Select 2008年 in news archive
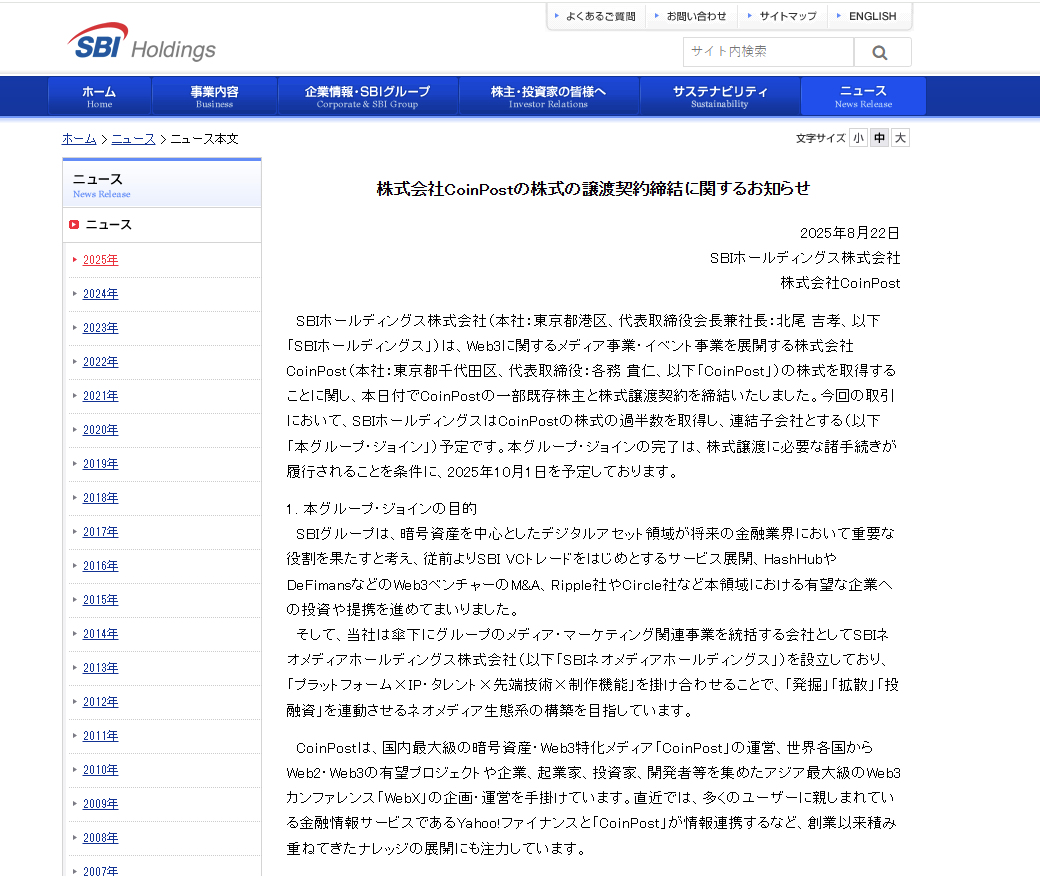The image size is (1040, 876). point(100,838)
